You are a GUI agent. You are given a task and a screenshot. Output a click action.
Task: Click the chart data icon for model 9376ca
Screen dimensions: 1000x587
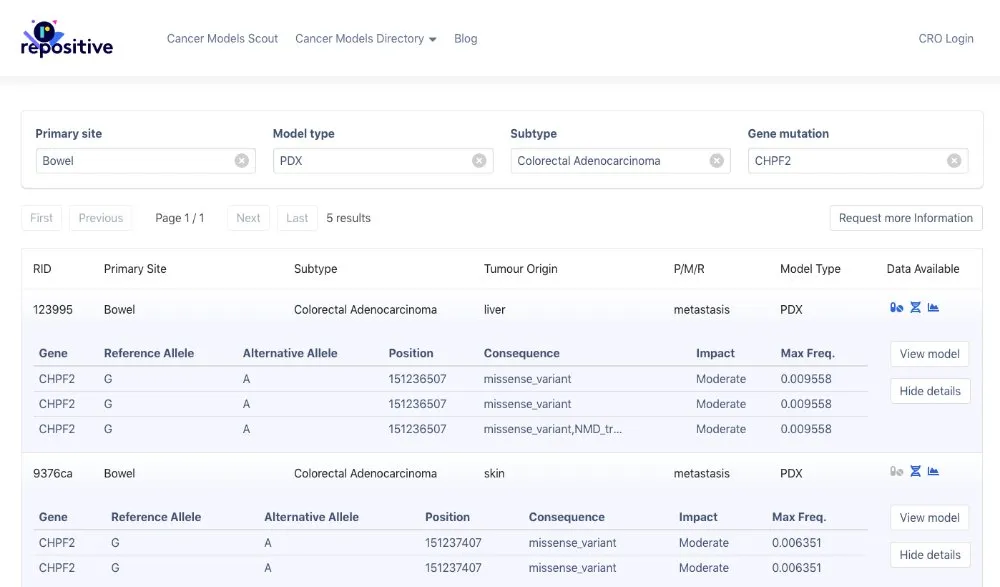tap(931, 471)
